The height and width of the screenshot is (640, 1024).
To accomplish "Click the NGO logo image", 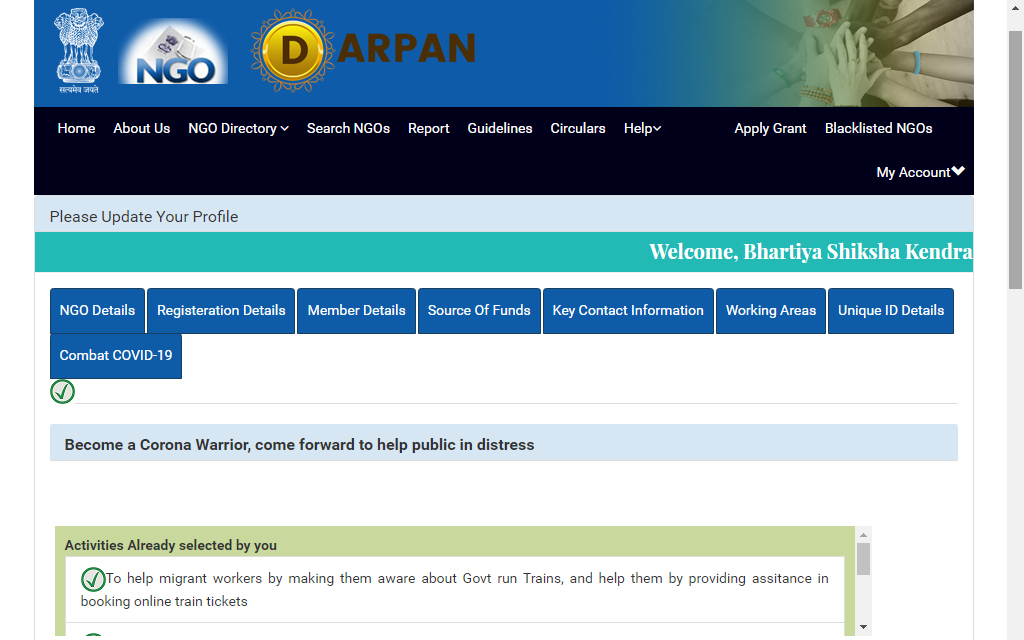I will coord(173,55).
